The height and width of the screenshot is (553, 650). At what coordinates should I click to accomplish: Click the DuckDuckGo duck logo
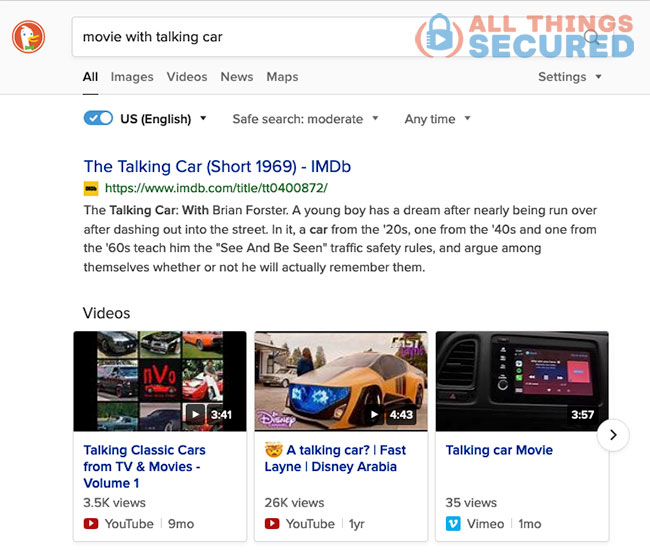pyautogui.click(x=28, y=37)
